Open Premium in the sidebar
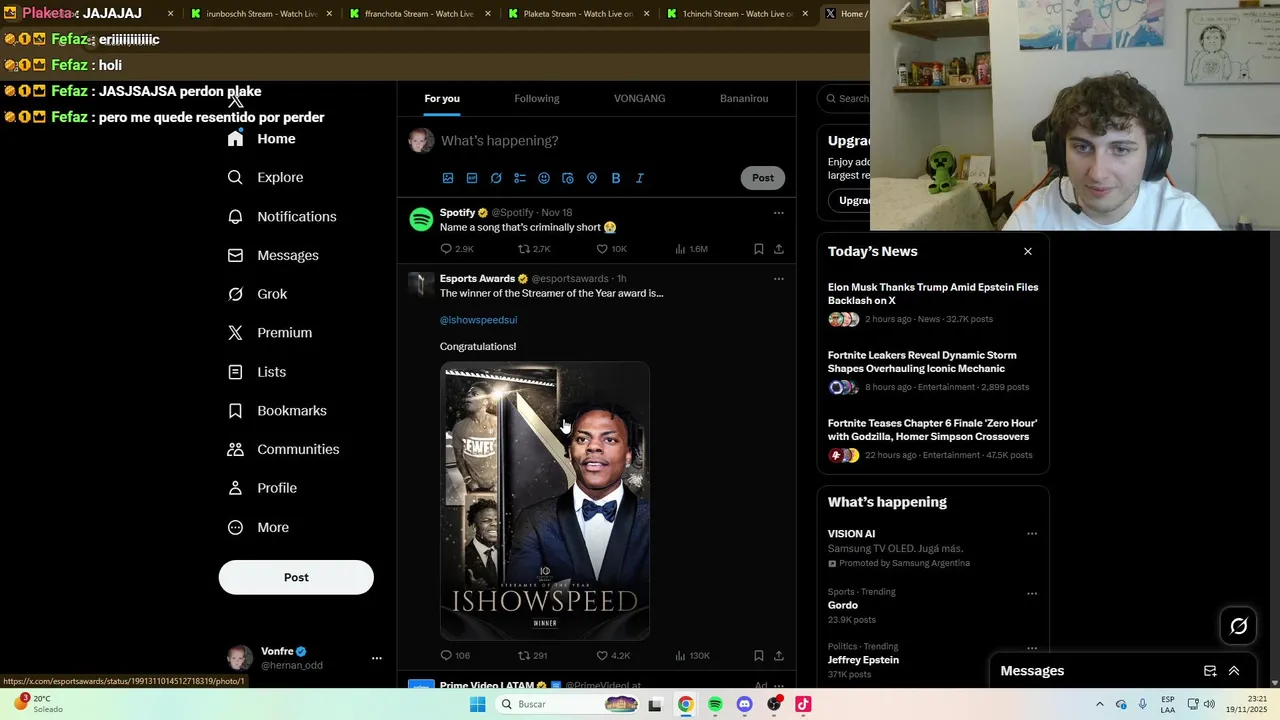The height and width of the screenshot is (720, 1280). pyautogui.click(x=271, y=333)
